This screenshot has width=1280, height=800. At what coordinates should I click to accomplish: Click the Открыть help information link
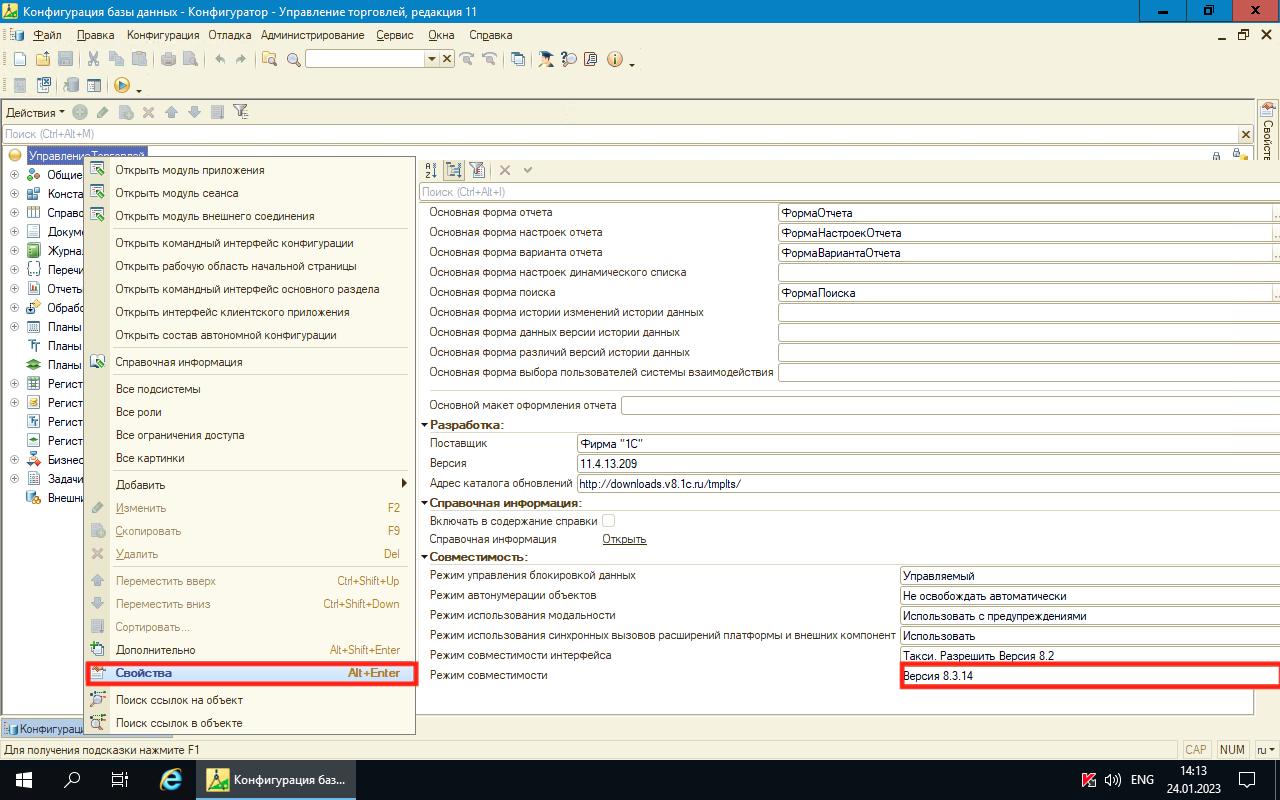(x=624, y=539)
